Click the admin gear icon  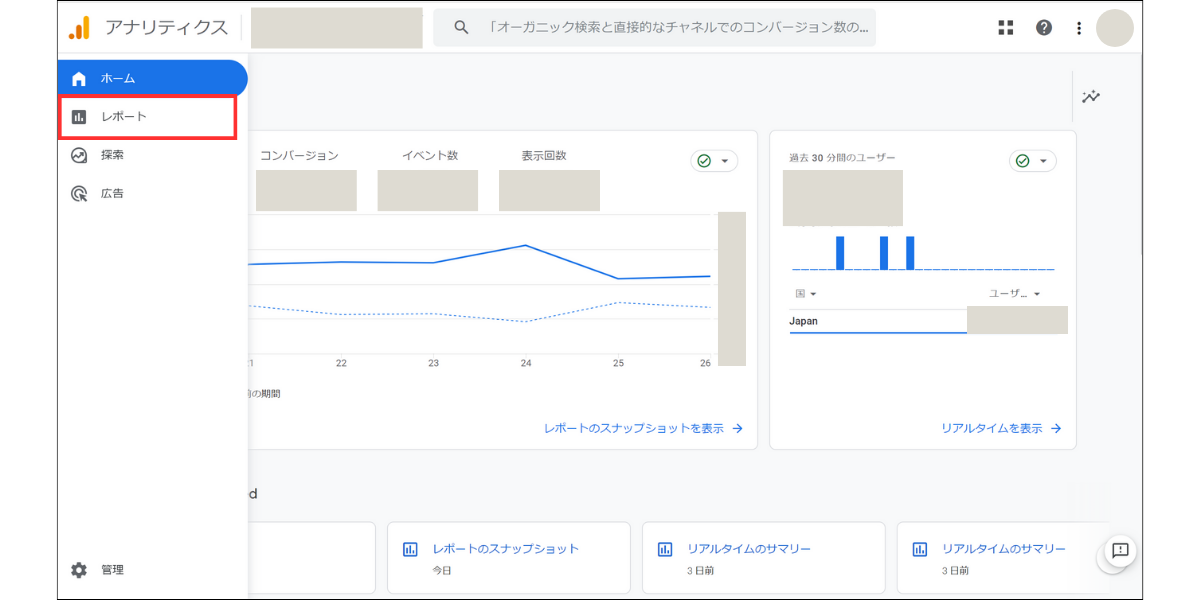(x=79, y=570)
